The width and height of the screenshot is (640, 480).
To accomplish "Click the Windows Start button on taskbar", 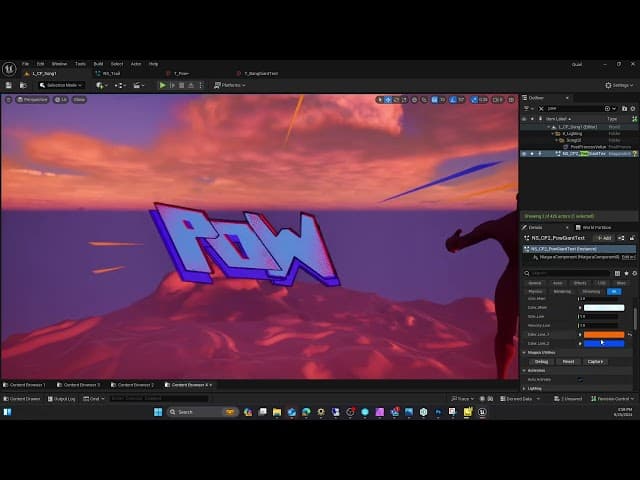I will point(157,412).
